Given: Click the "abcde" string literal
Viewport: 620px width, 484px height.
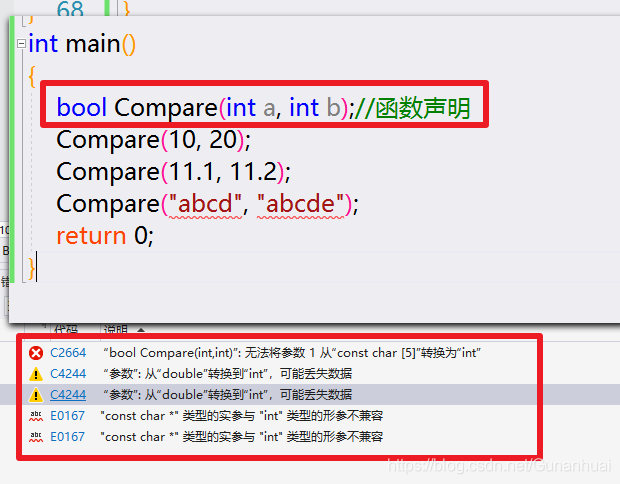Looking at the screenshot, I should point(301,204).
